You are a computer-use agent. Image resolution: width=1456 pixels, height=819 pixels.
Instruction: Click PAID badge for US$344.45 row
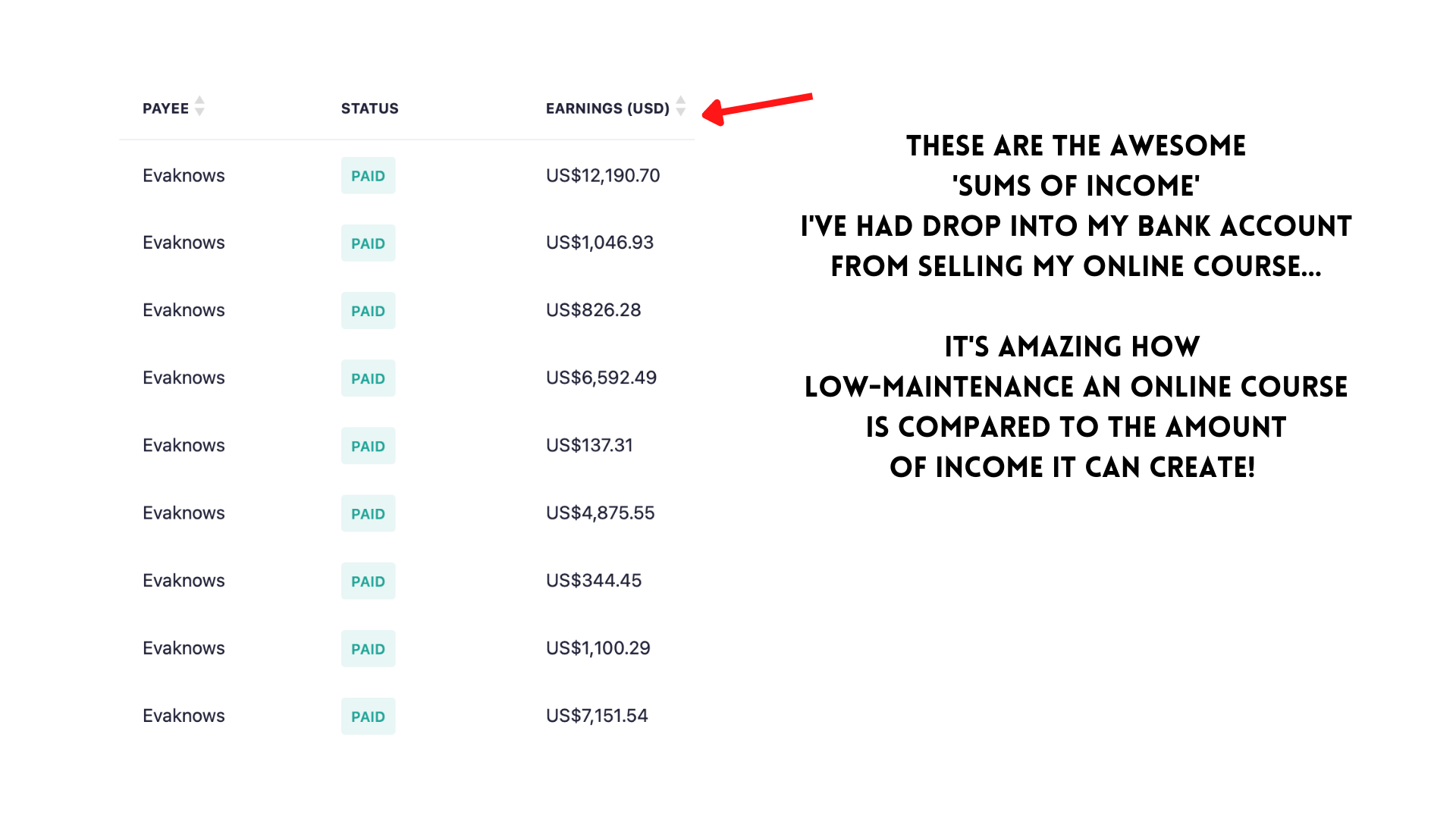368,581
